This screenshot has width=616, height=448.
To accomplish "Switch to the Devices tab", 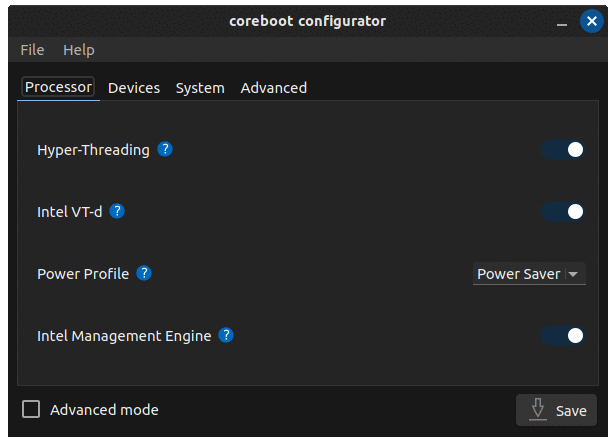I will [134, 88].
